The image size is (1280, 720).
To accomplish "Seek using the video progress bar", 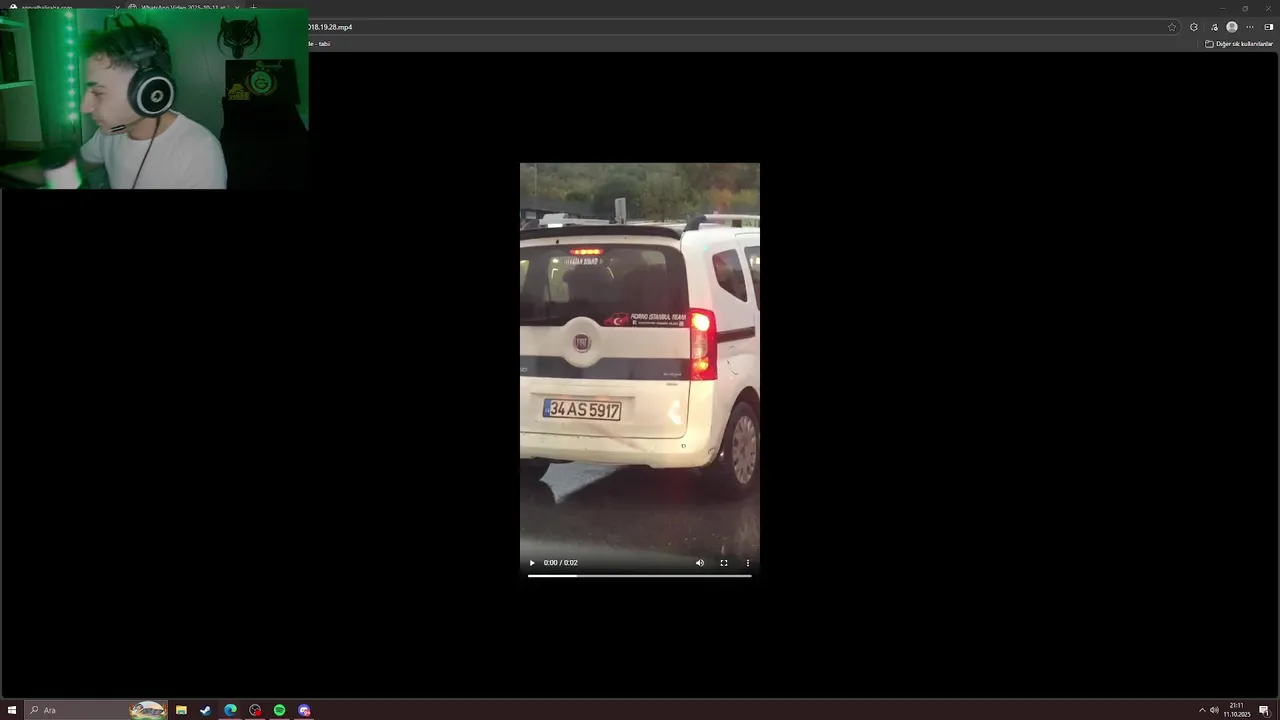I will [x=640, y=575].
